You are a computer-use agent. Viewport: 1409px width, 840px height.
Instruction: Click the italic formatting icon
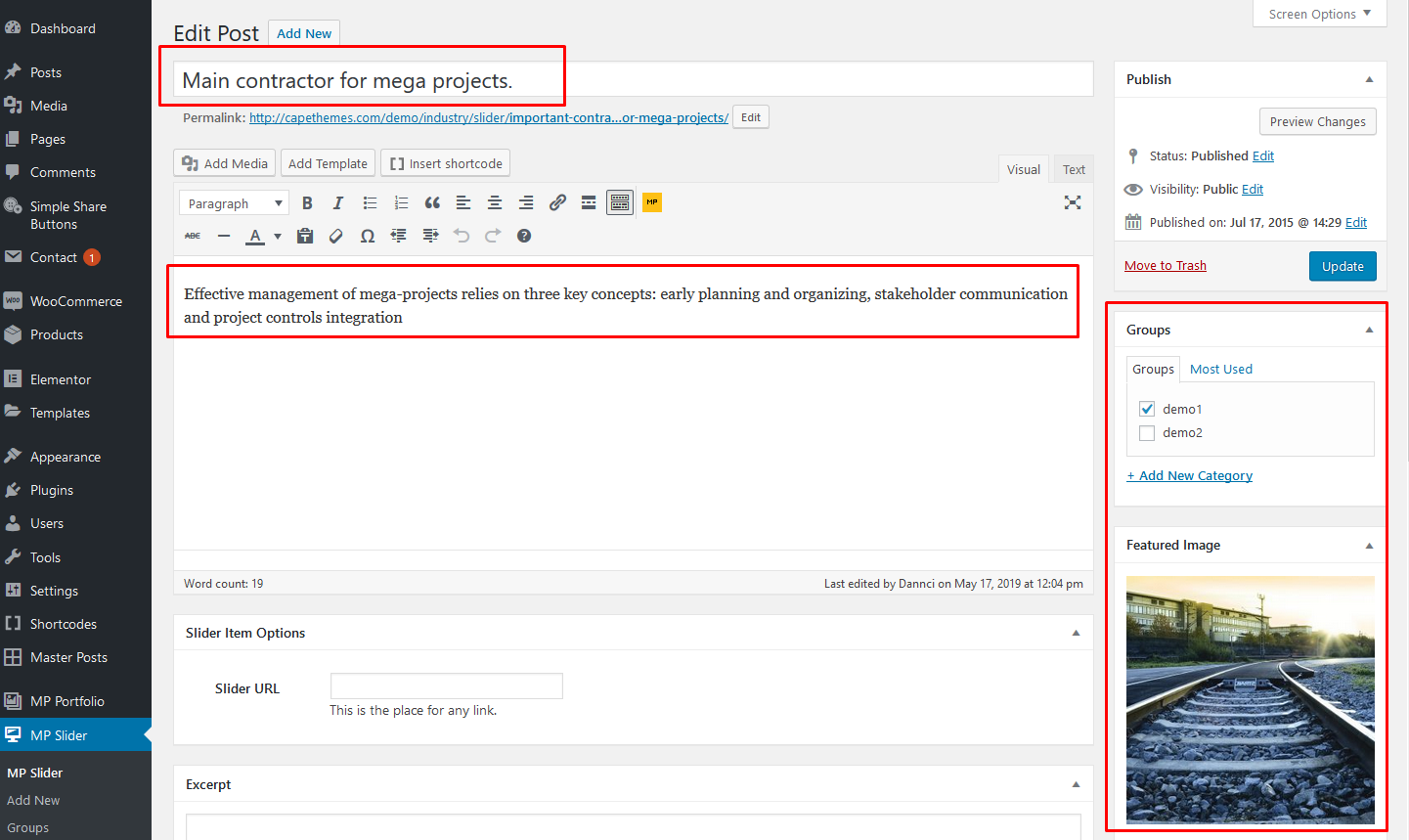(338, 203)
